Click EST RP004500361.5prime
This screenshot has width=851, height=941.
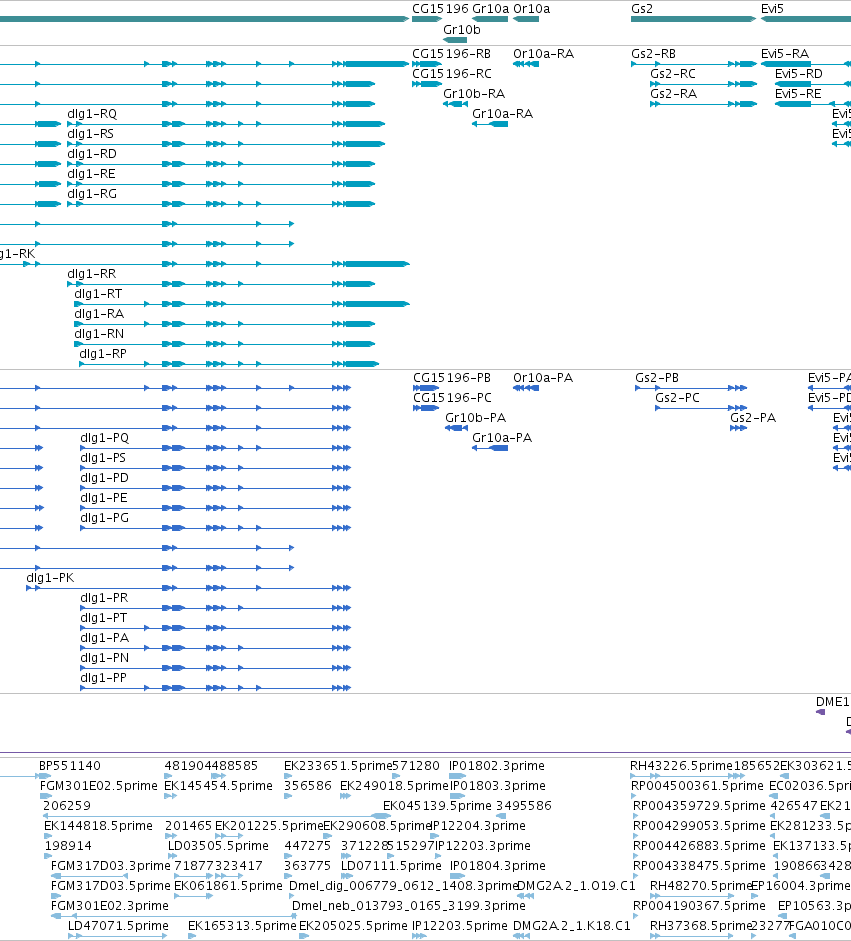point(697,786)
